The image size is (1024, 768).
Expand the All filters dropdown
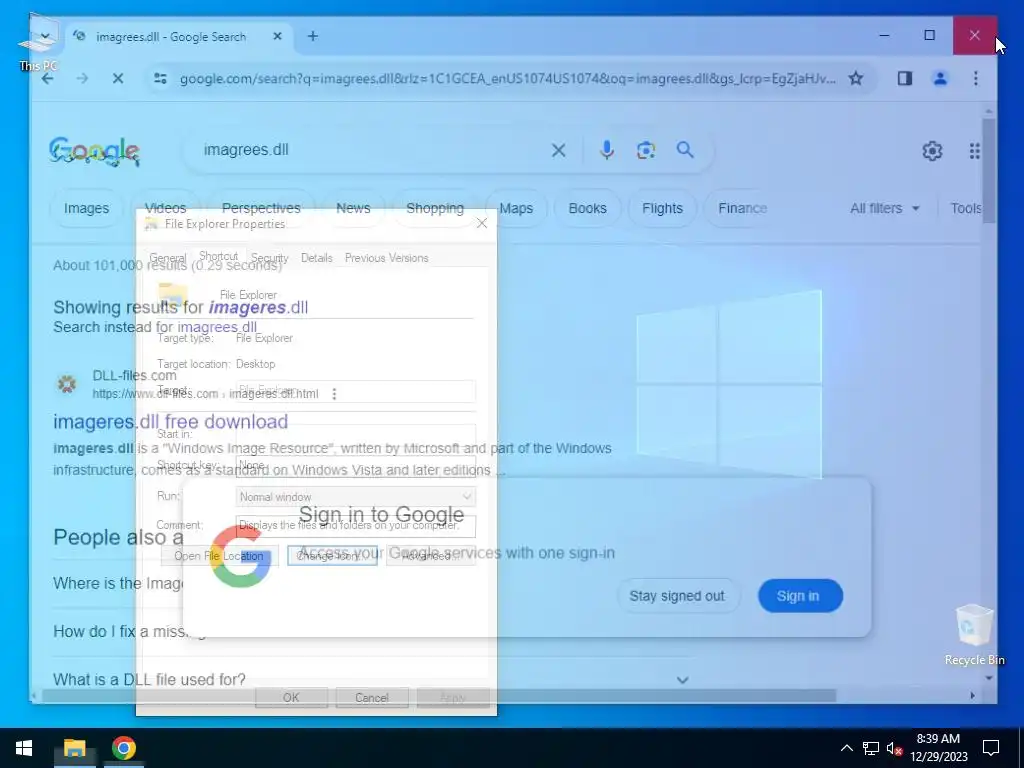(884, 208)
